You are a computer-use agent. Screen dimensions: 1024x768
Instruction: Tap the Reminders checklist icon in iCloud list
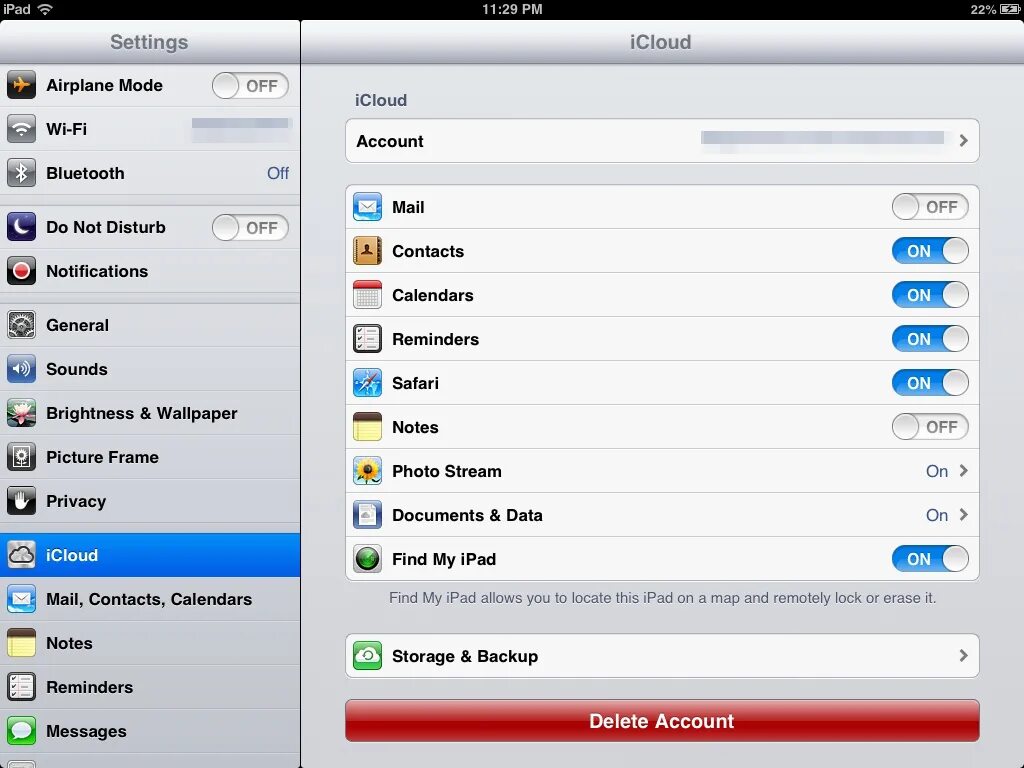[368, 339]
